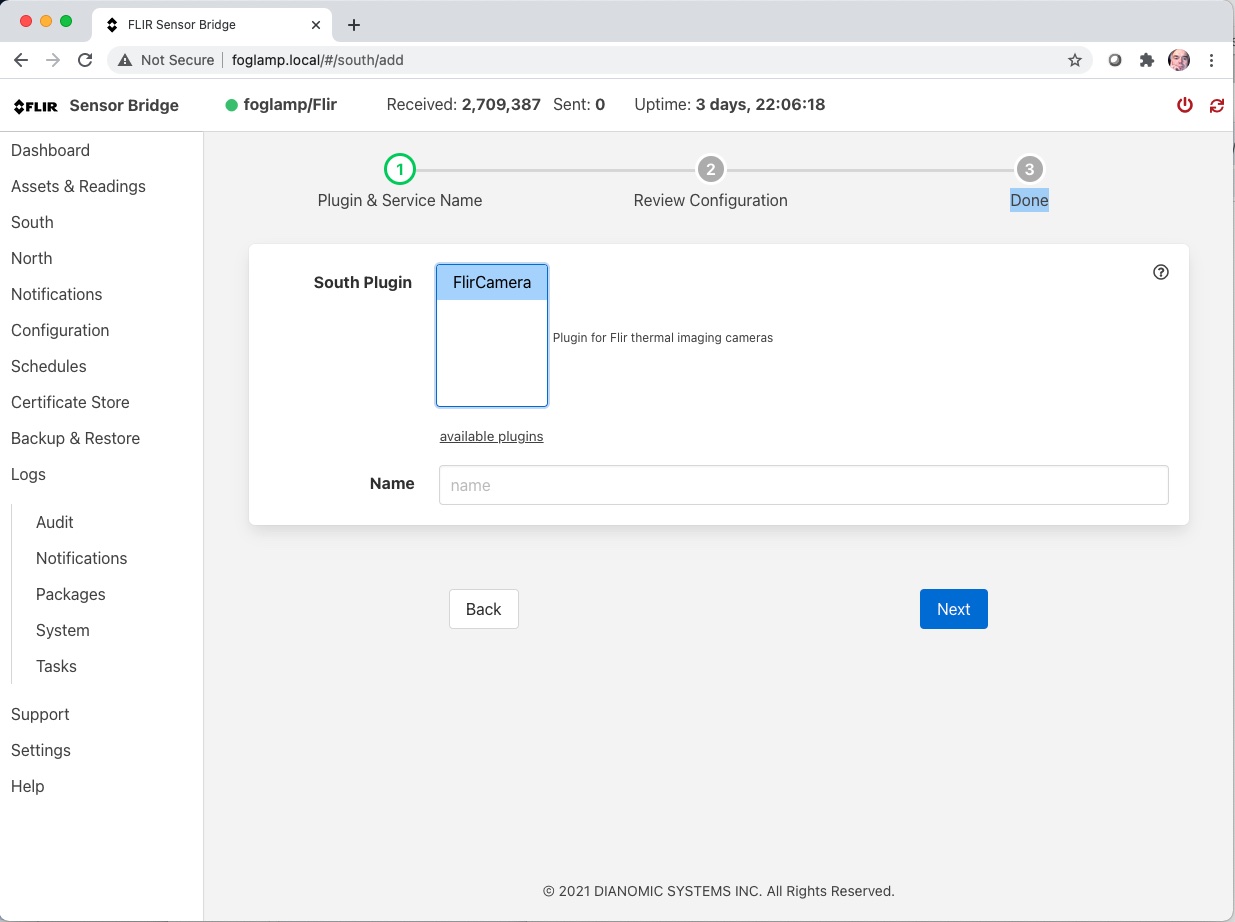1235x922 pixels.
Task: Click the Back button
Action: point(484,609)
